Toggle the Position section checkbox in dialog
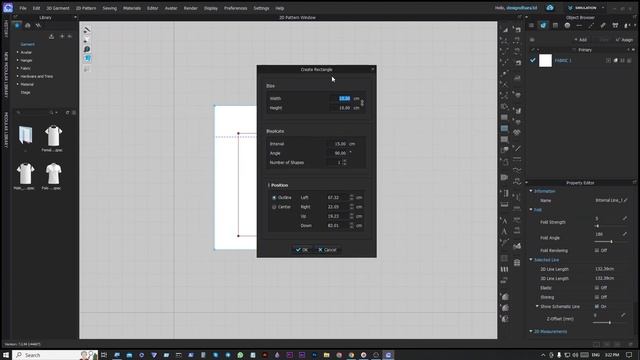 click(269, 185)
